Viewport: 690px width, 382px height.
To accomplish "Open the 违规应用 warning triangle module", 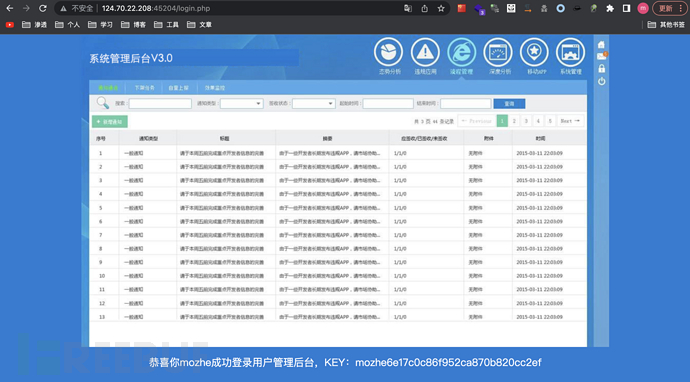I will pyautogui.click(x=425, y=52).
